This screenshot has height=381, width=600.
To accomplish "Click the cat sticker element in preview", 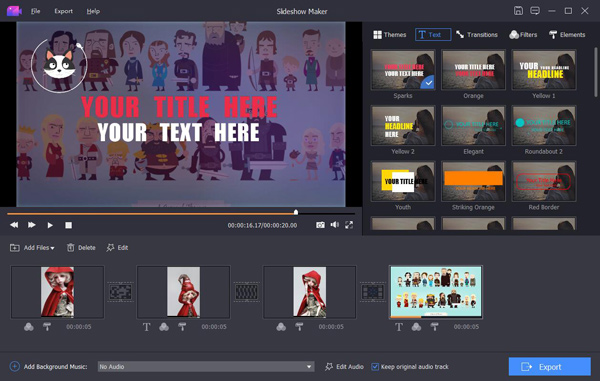I will point(59,65).
